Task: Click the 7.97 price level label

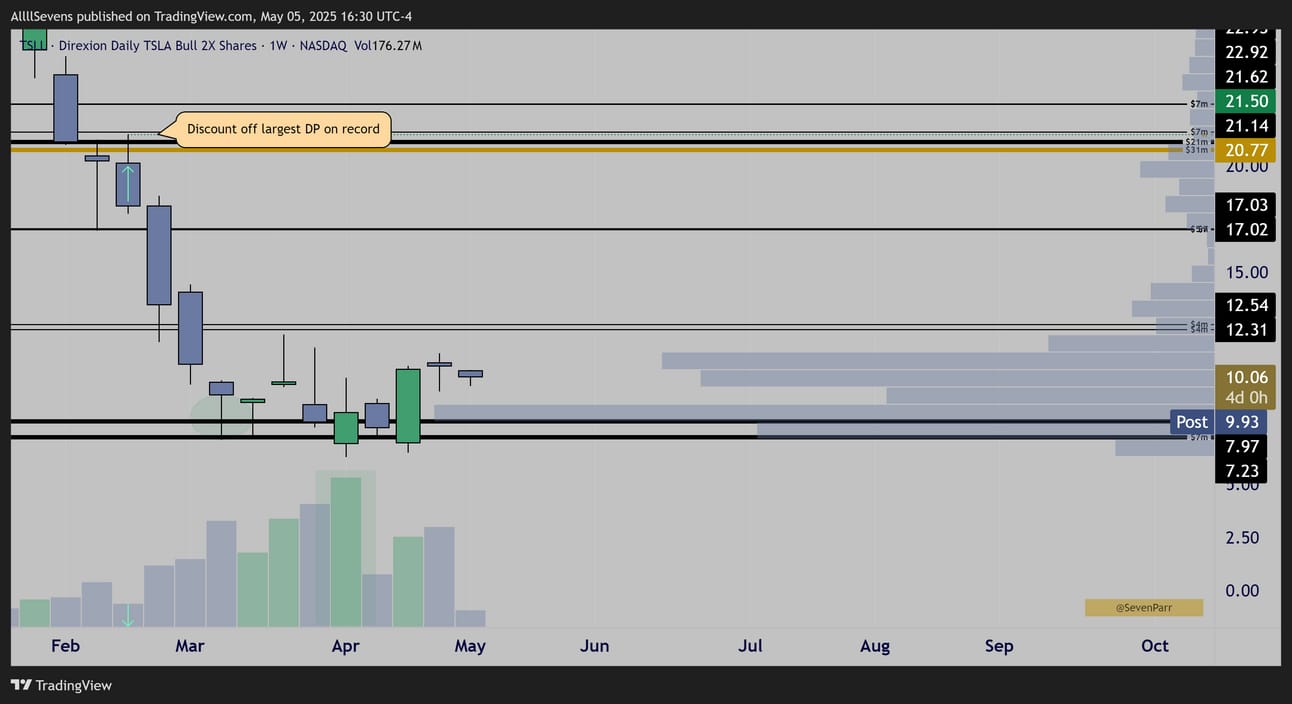Action: click(1240, 446)
